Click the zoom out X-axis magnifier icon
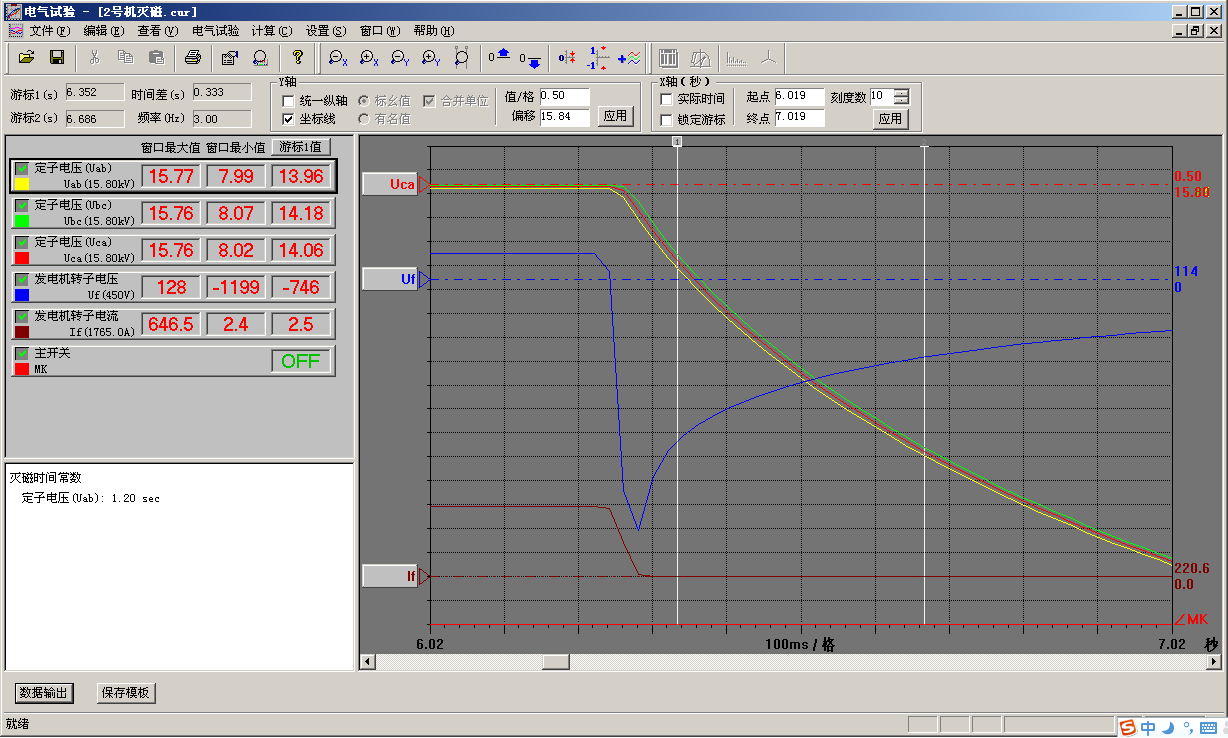 coord(338,58)
